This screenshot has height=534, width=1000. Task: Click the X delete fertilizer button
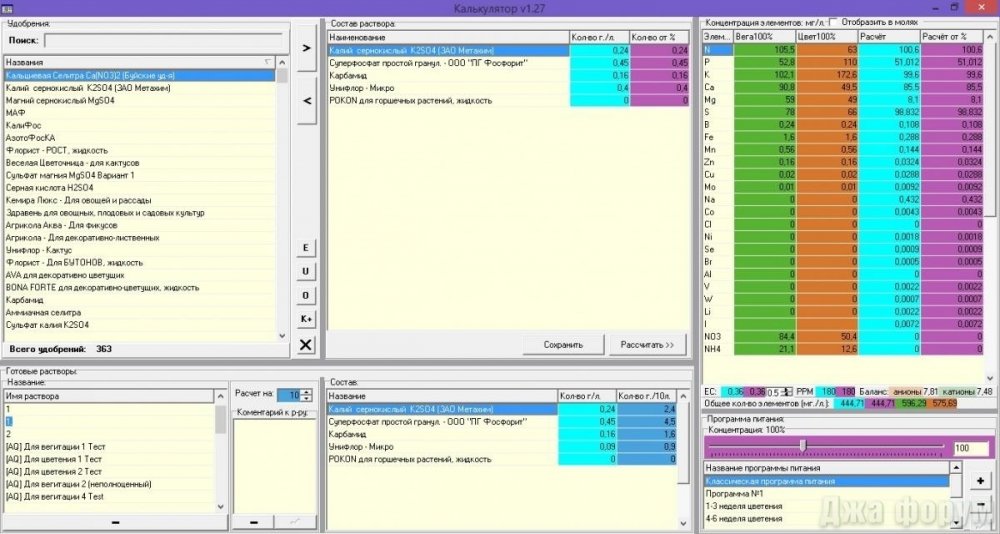305,345
